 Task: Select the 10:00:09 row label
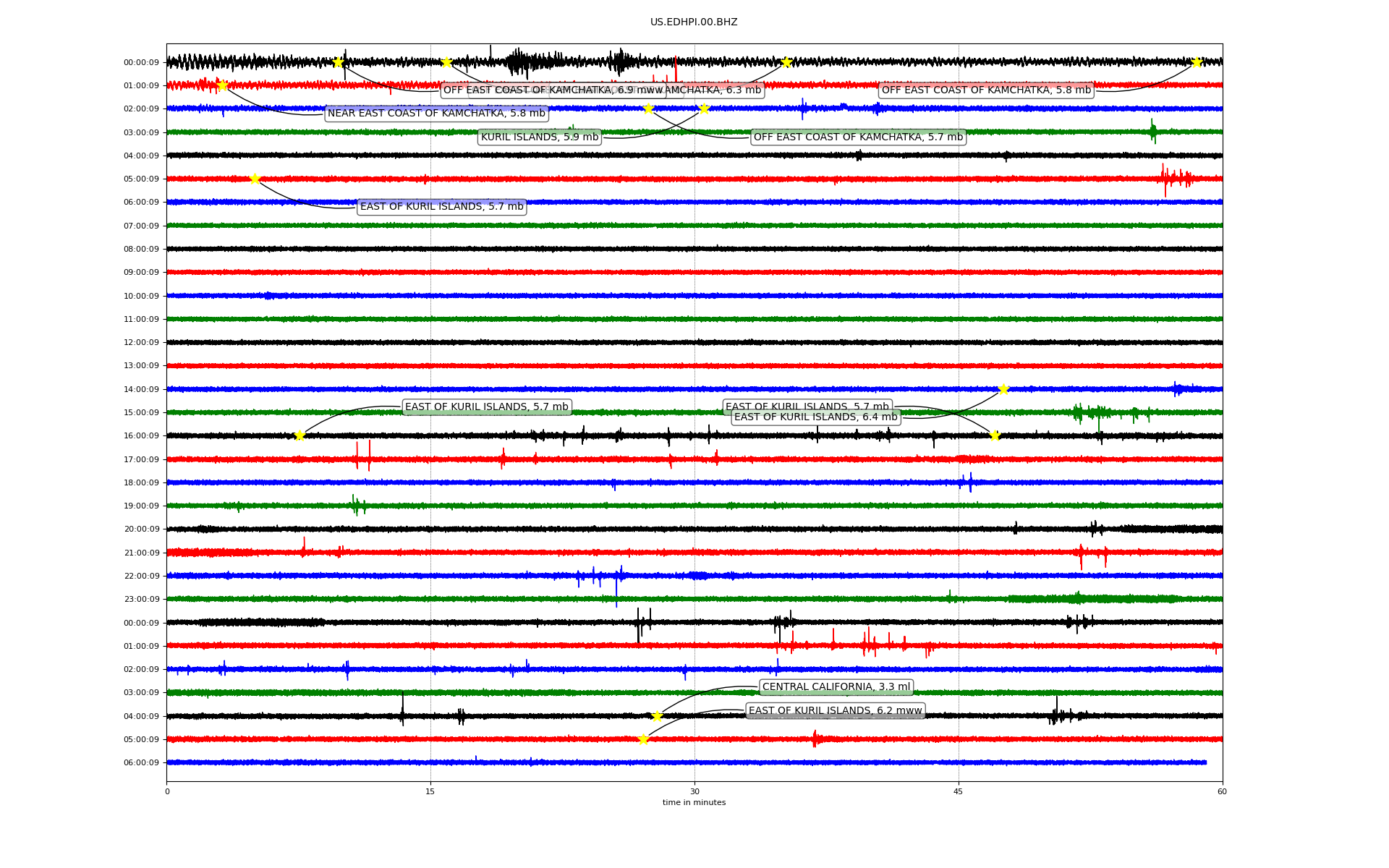tap(141, 296)
